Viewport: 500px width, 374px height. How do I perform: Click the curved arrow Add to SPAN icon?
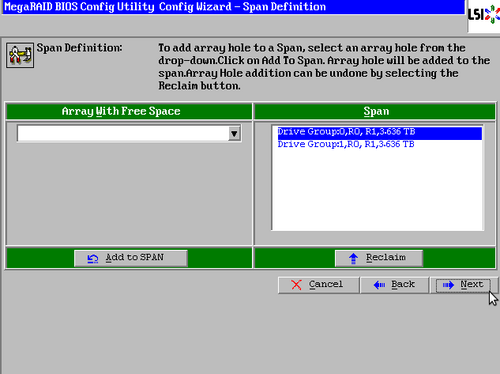(x=93, y=258)
